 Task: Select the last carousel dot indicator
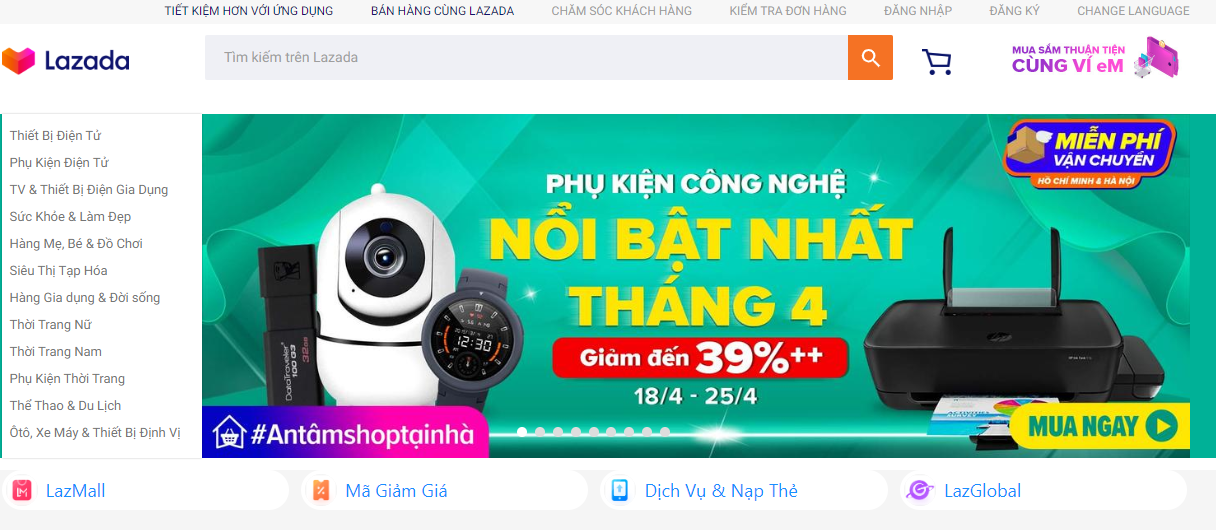click(665, 432)
